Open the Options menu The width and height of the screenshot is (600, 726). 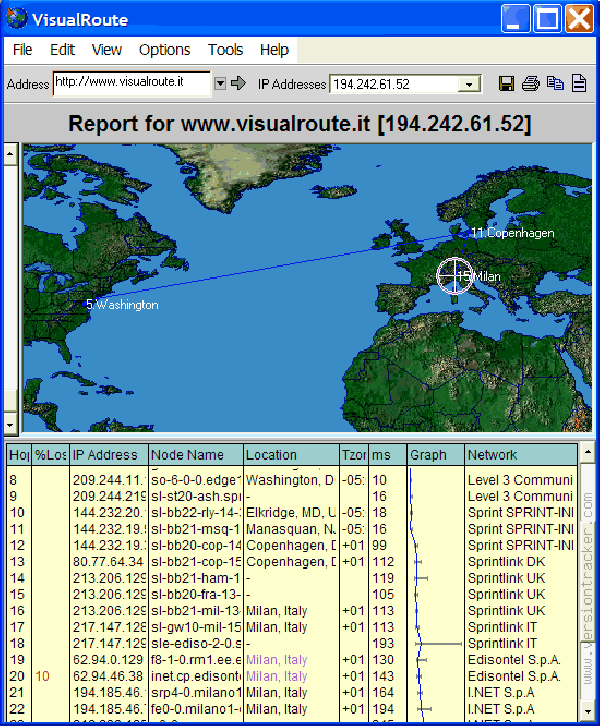click(x=164, y=50)
